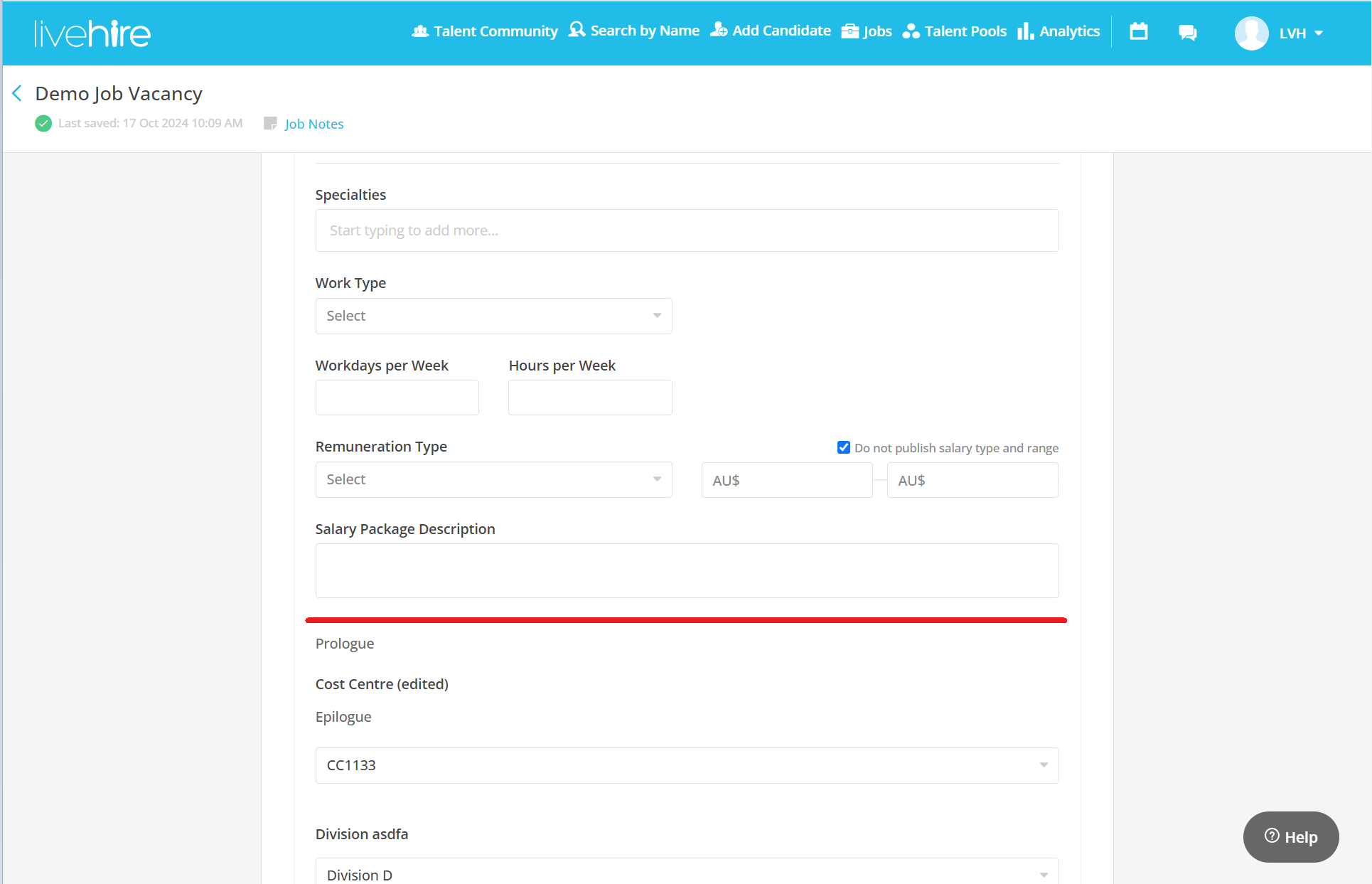The width and height of the screenshot is (1372, 884).
Task: Click the Help button
Action: 1290,837
